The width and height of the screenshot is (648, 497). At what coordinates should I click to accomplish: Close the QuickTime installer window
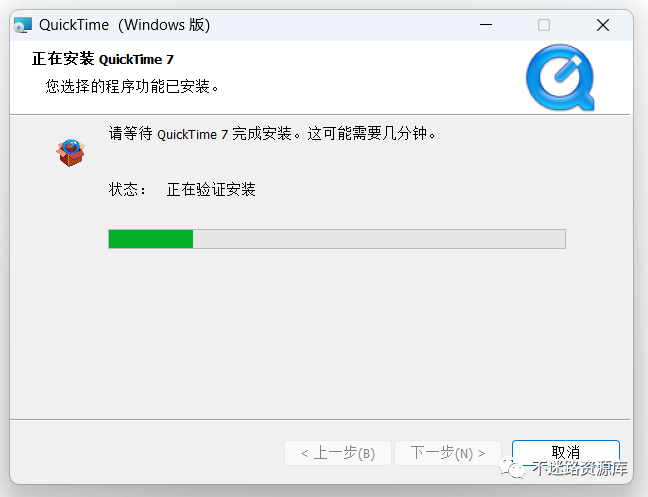[x=603, y=25]
